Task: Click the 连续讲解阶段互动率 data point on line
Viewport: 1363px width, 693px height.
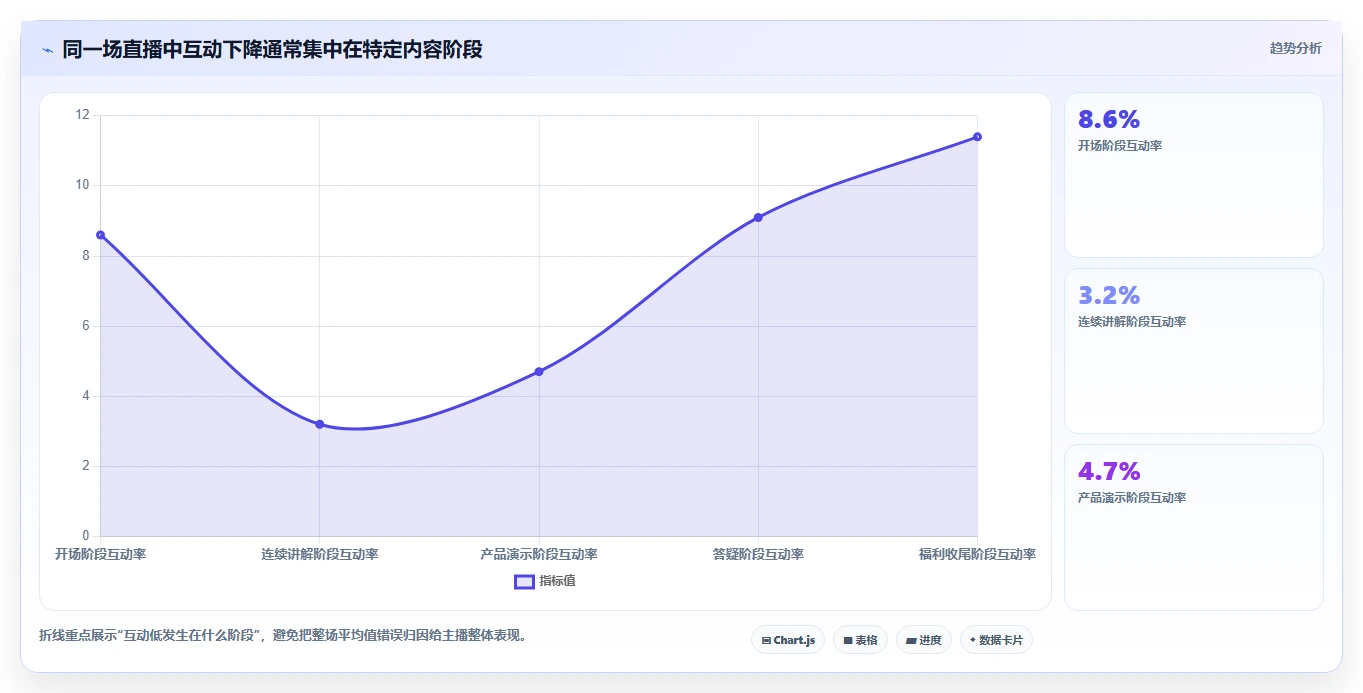Action: point(320,424)
